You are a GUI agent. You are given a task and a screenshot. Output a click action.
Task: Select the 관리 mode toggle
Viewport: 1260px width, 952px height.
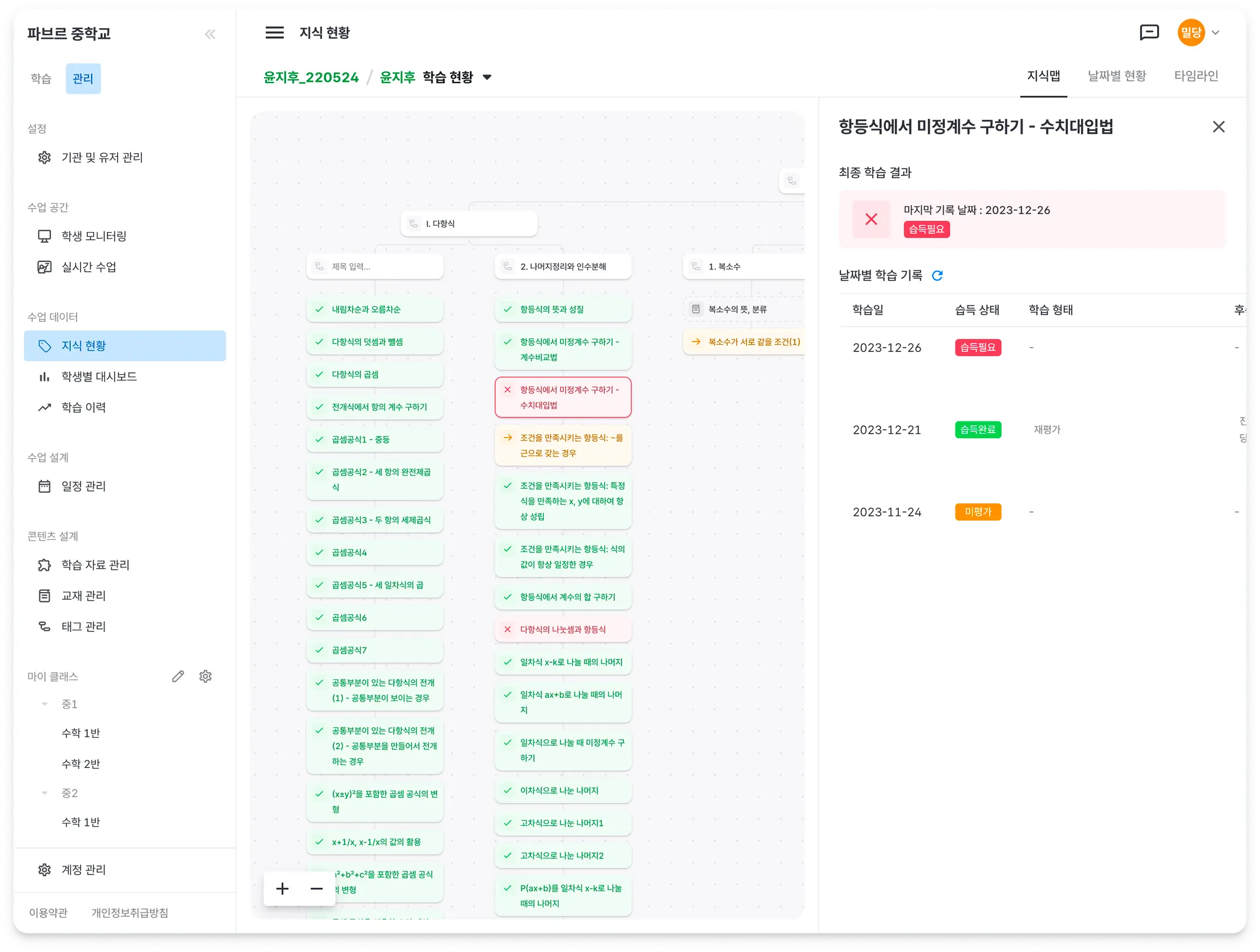click(83, 79)
